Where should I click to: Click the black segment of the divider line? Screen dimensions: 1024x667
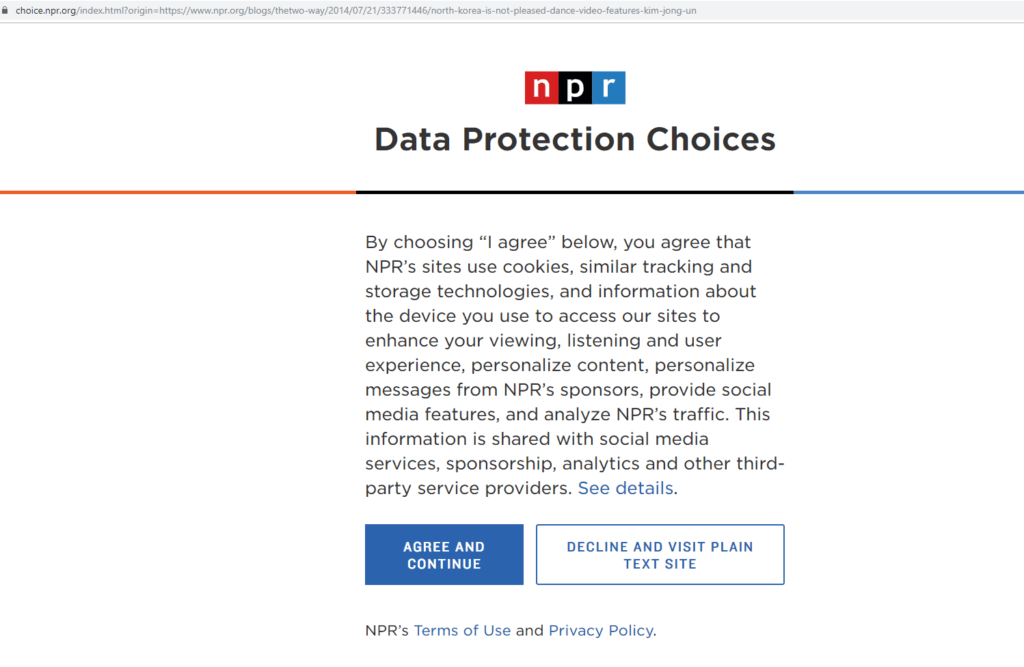[574, 192]
